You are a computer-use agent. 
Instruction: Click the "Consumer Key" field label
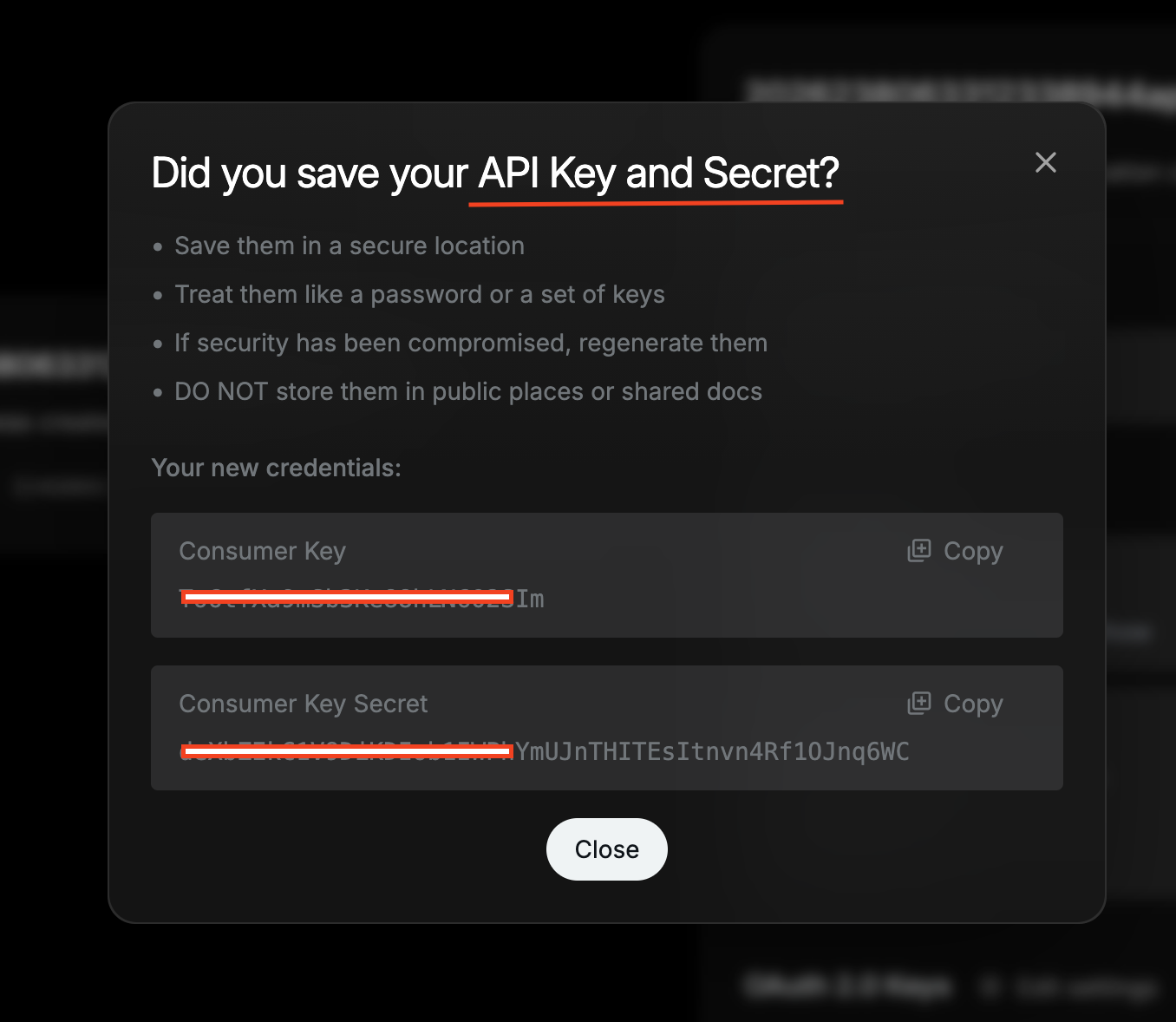click(x=262, y=552)
